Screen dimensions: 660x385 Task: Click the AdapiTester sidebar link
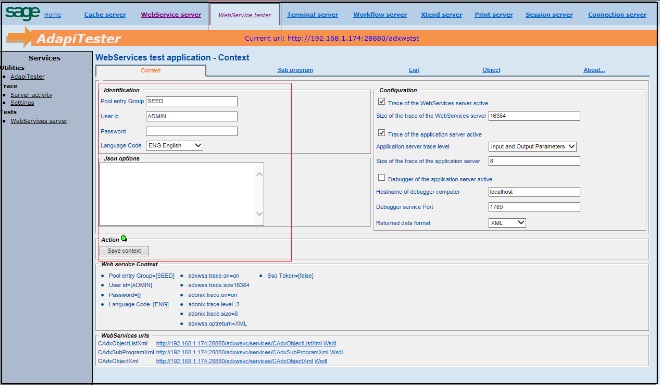pyautogui.click(x=27, y=77)
